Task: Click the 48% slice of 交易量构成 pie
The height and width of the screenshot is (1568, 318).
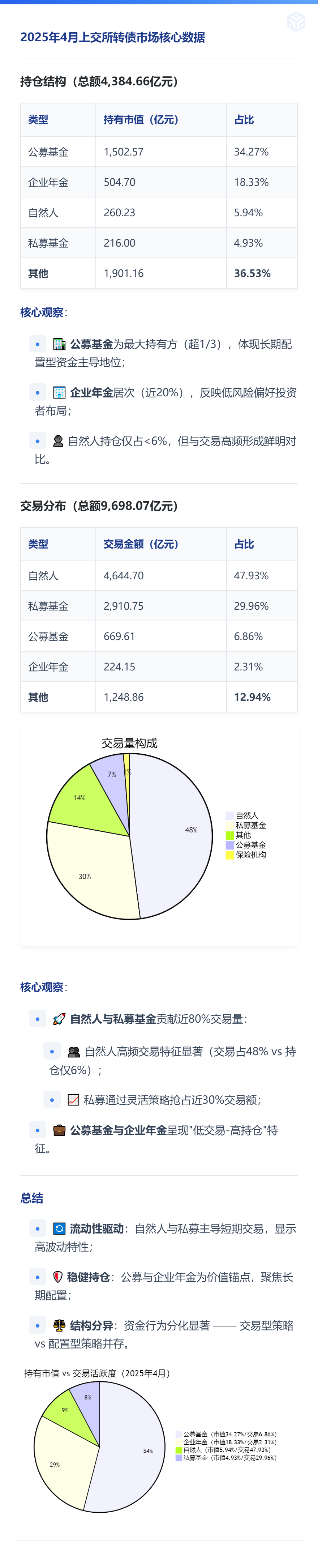Action: pos(176,834)
